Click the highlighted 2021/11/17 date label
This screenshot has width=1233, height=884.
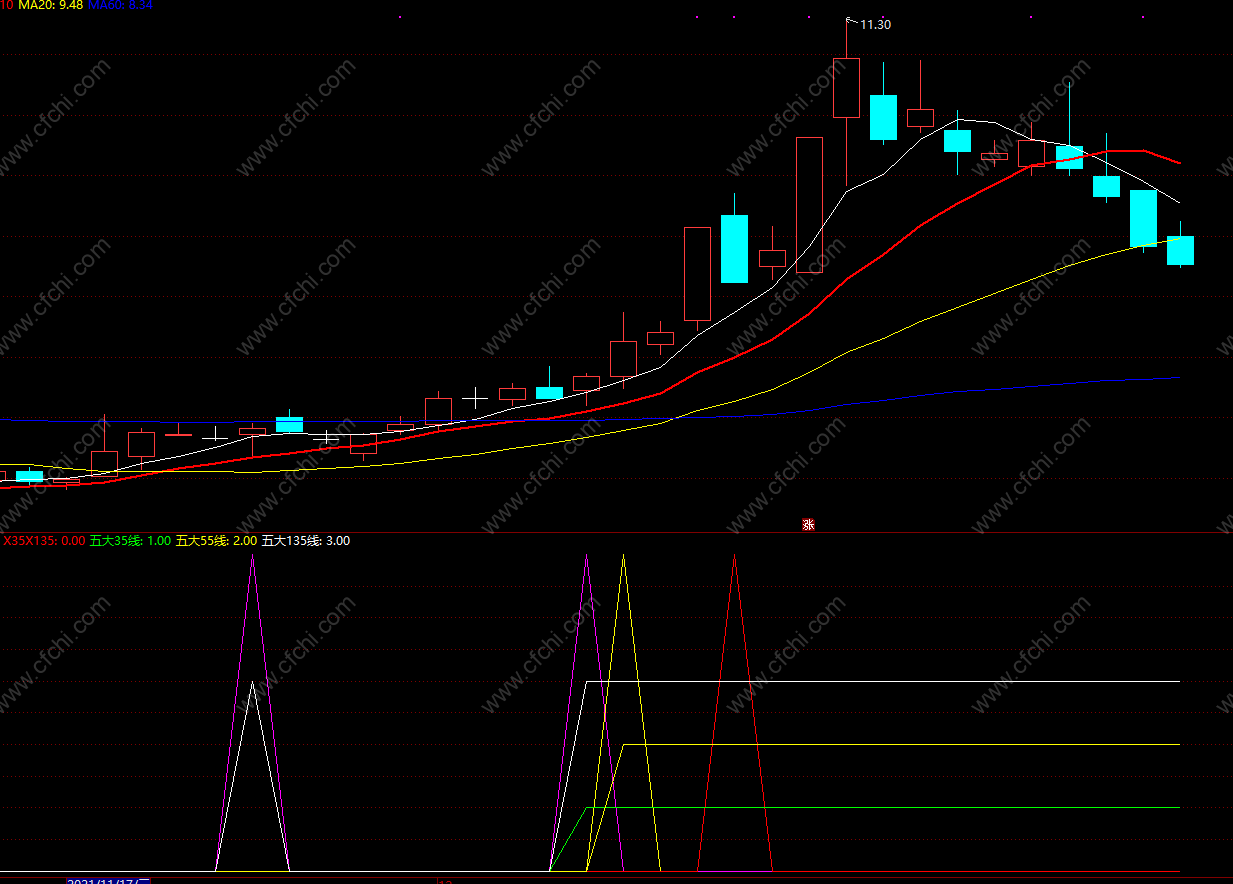pyautogui.click(x=108, y=880)
